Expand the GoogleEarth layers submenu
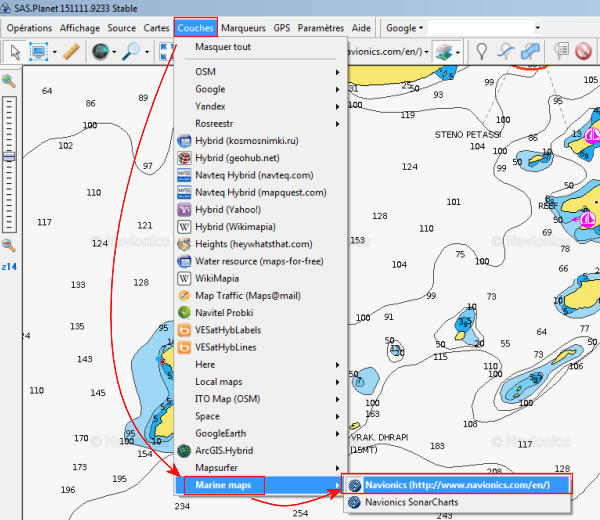The width and height of the screenshot is (600, 520). [261, 434]
